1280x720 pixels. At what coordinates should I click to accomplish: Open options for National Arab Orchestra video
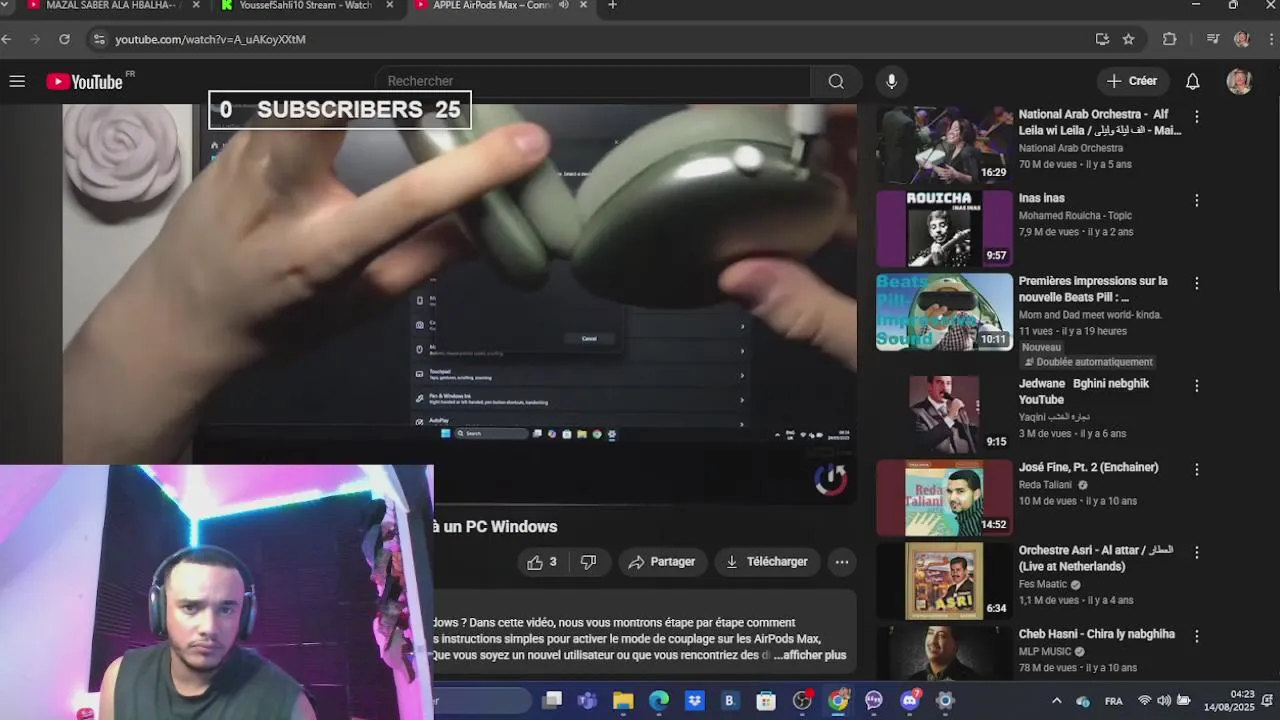tap(1196, 117)
